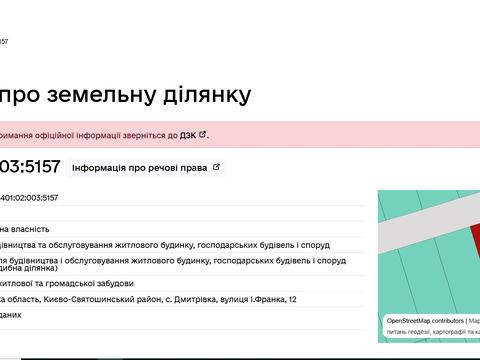This screenshot has height=360, width=480.
Task: Open OpenStreetMap contributors attribution link
Action: [x=425, y=321]
